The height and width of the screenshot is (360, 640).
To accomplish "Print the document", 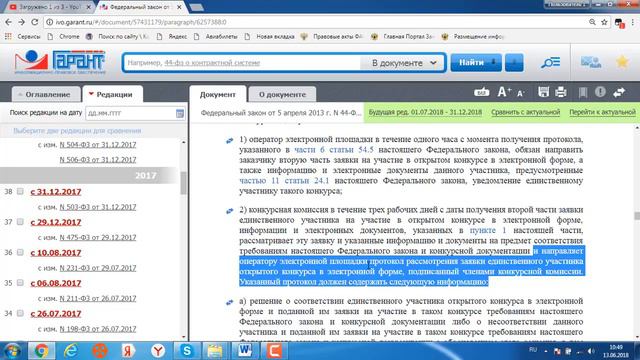I will tap(561, 92).
